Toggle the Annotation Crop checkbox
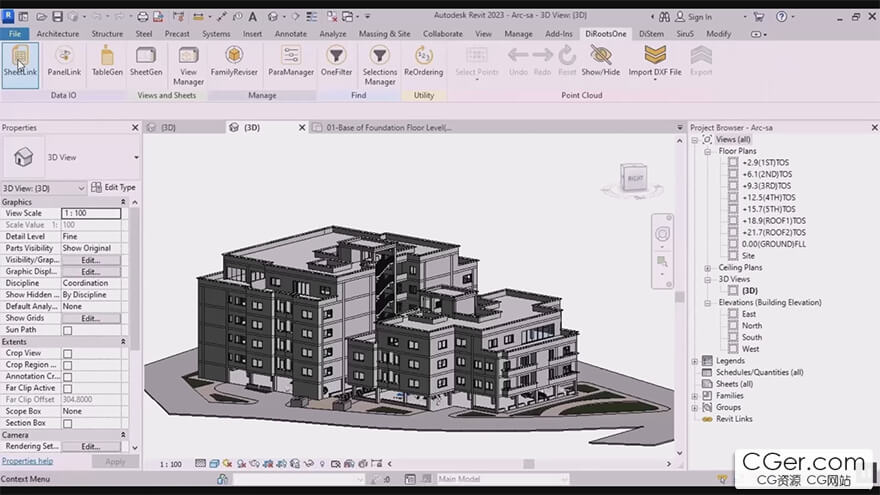880x495 pixels. pos(67,377)
